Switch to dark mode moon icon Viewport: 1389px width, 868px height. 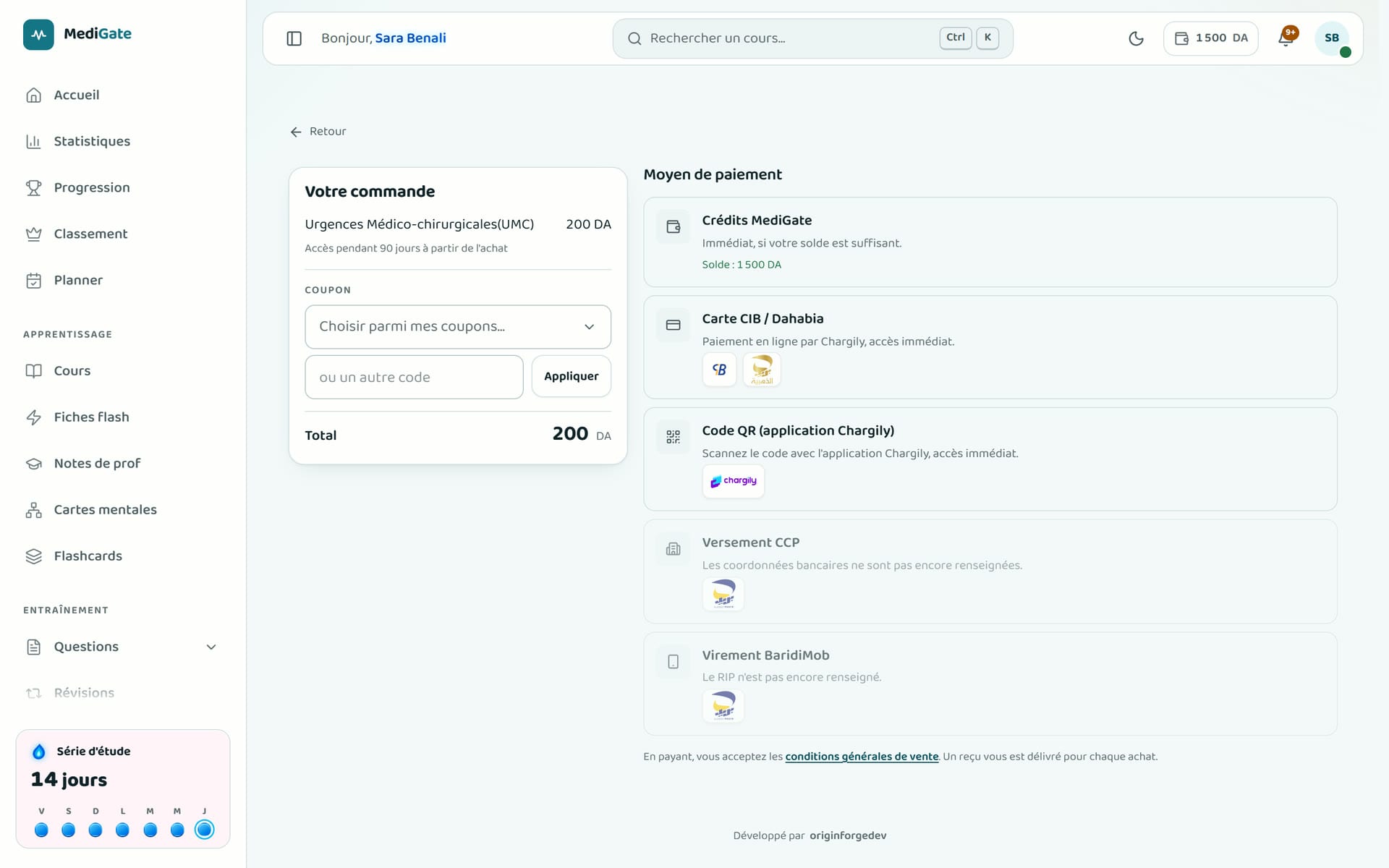[x=1136, y=38]
